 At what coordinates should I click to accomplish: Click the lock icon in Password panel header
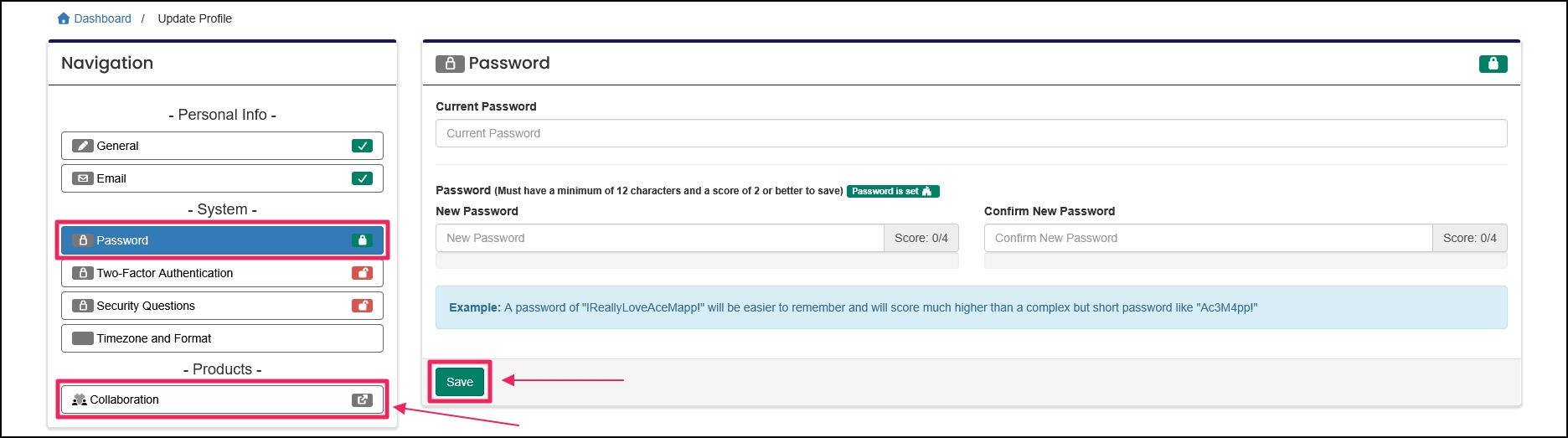pos(450,64)
